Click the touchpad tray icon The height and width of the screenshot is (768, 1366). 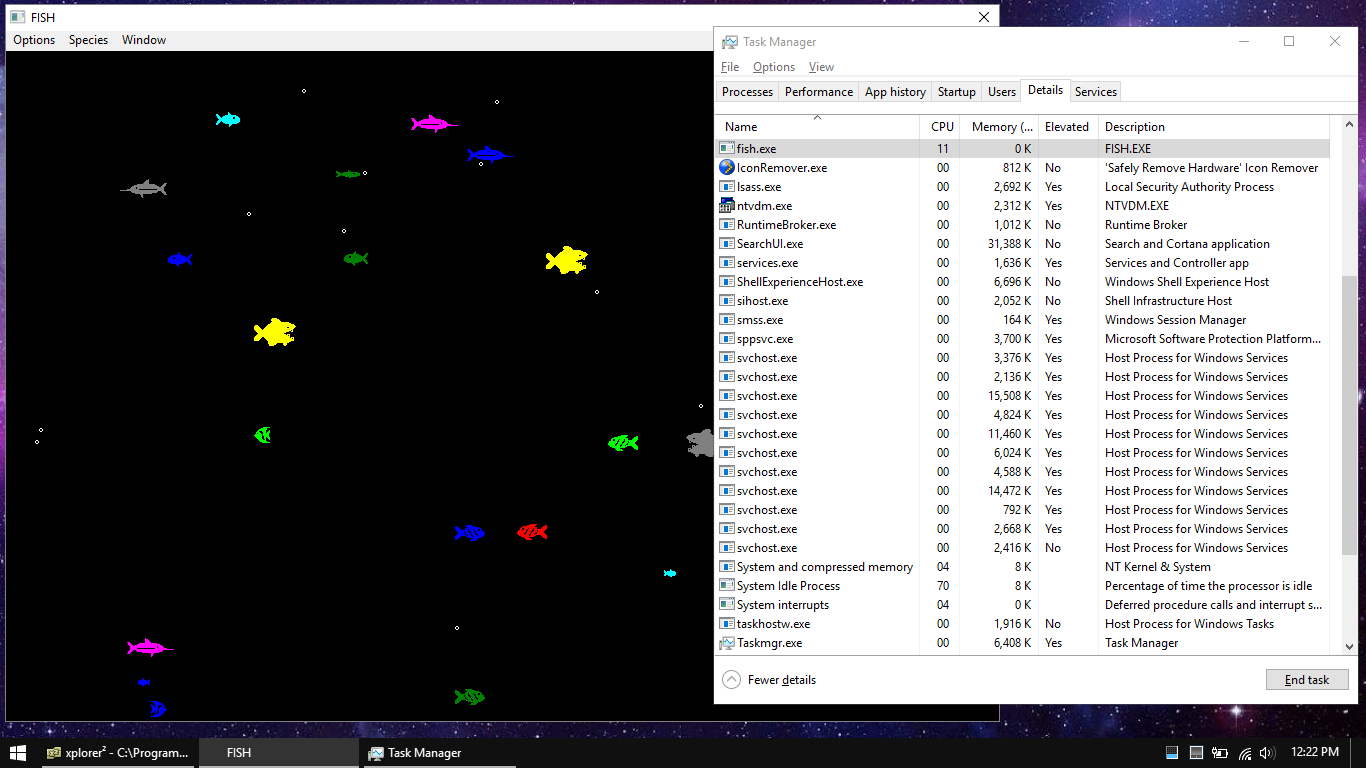(x=1196, y=752)
